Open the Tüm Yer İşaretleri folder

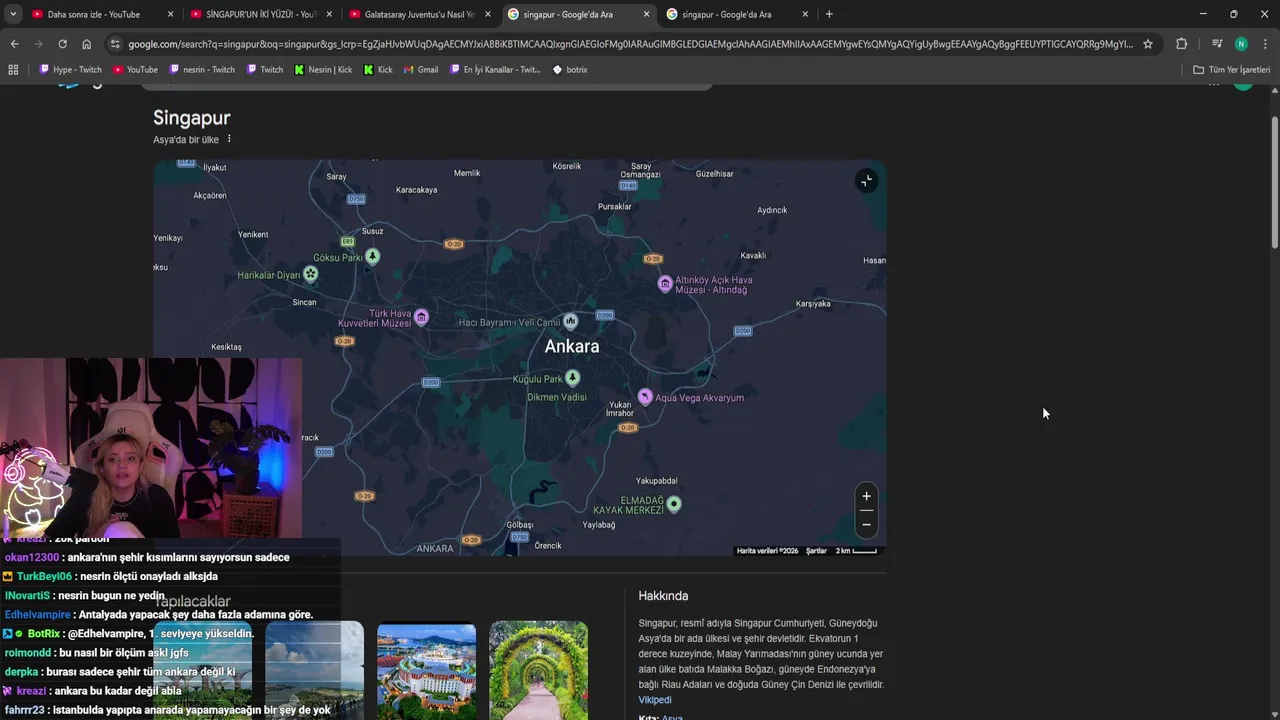tap(1231, 70)
